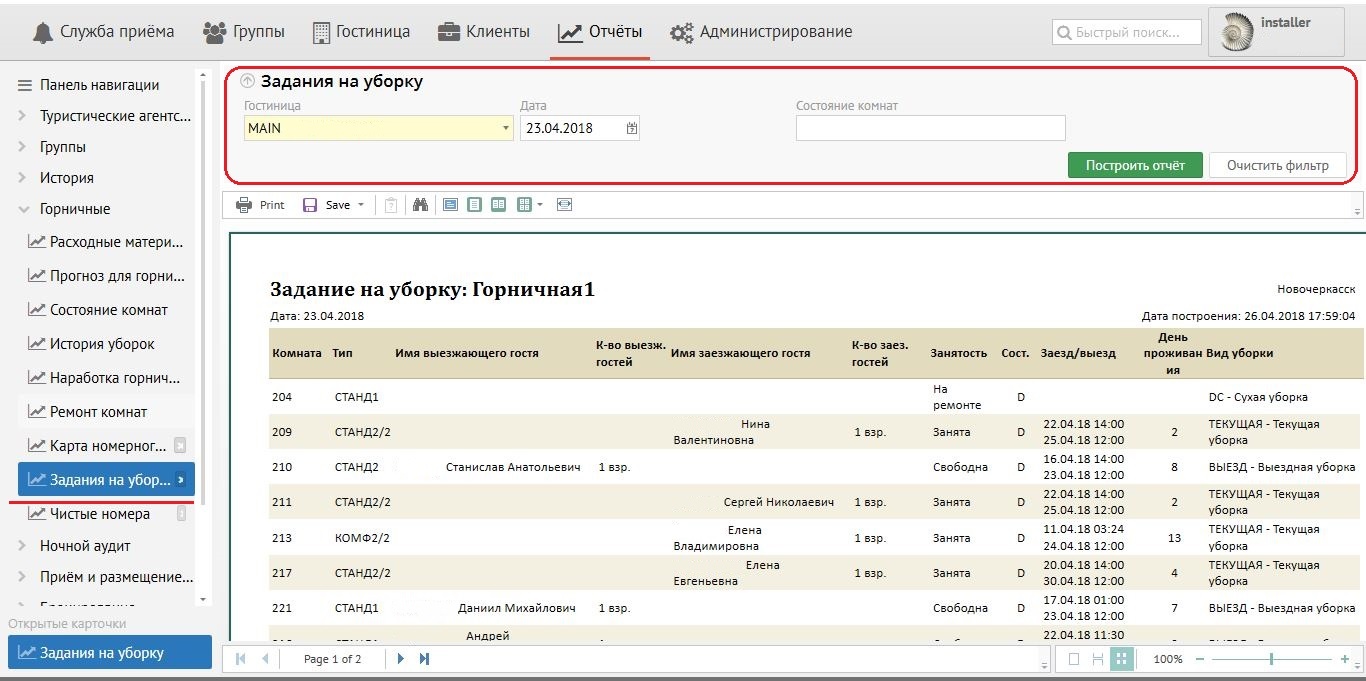The width and height of the screenshot is (1366, 681).
Task: Click the binoculars Find icon
Action: tap(420, 205)
